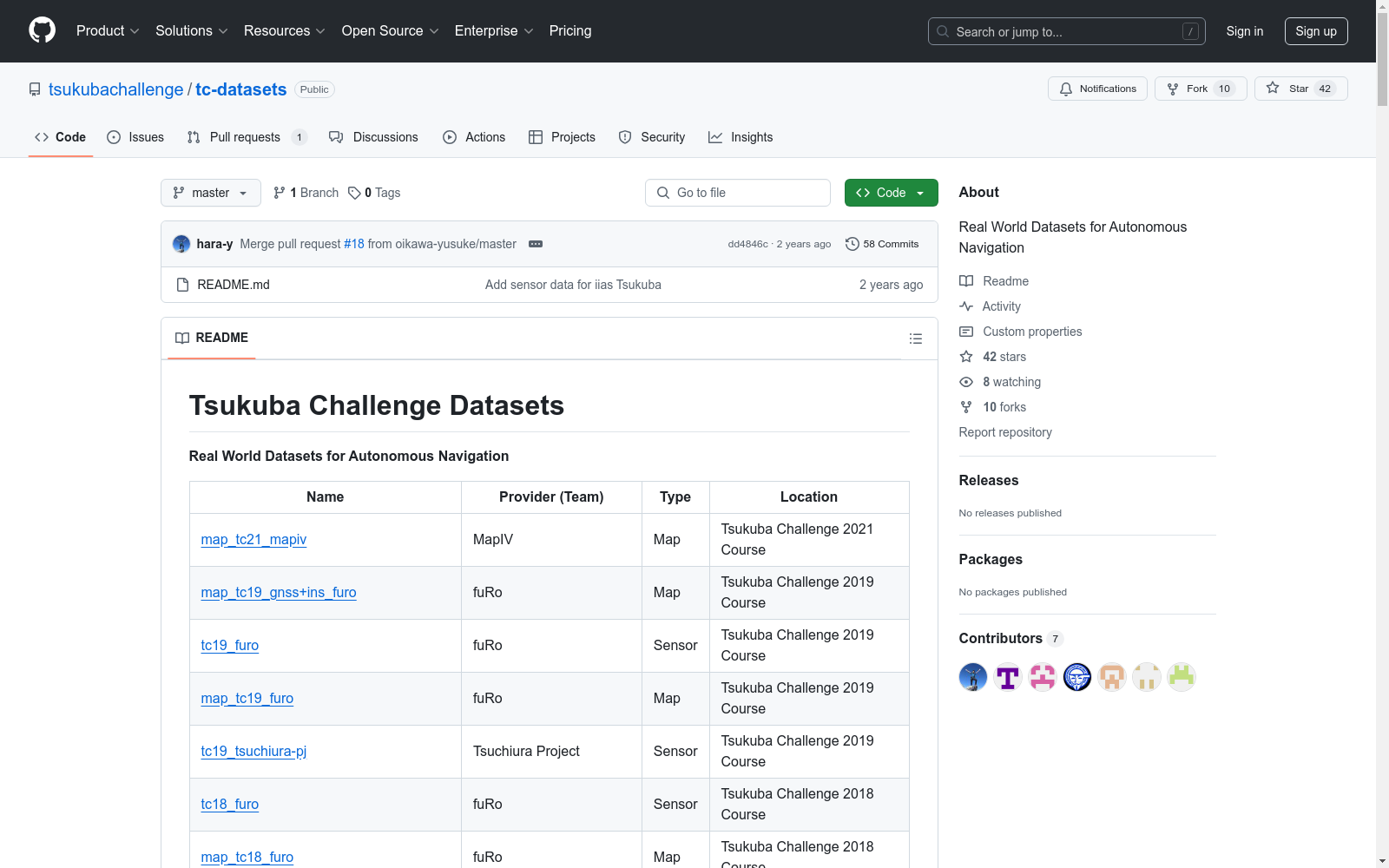Select the README tab header
1389x868 pixels.
point(212,338)
